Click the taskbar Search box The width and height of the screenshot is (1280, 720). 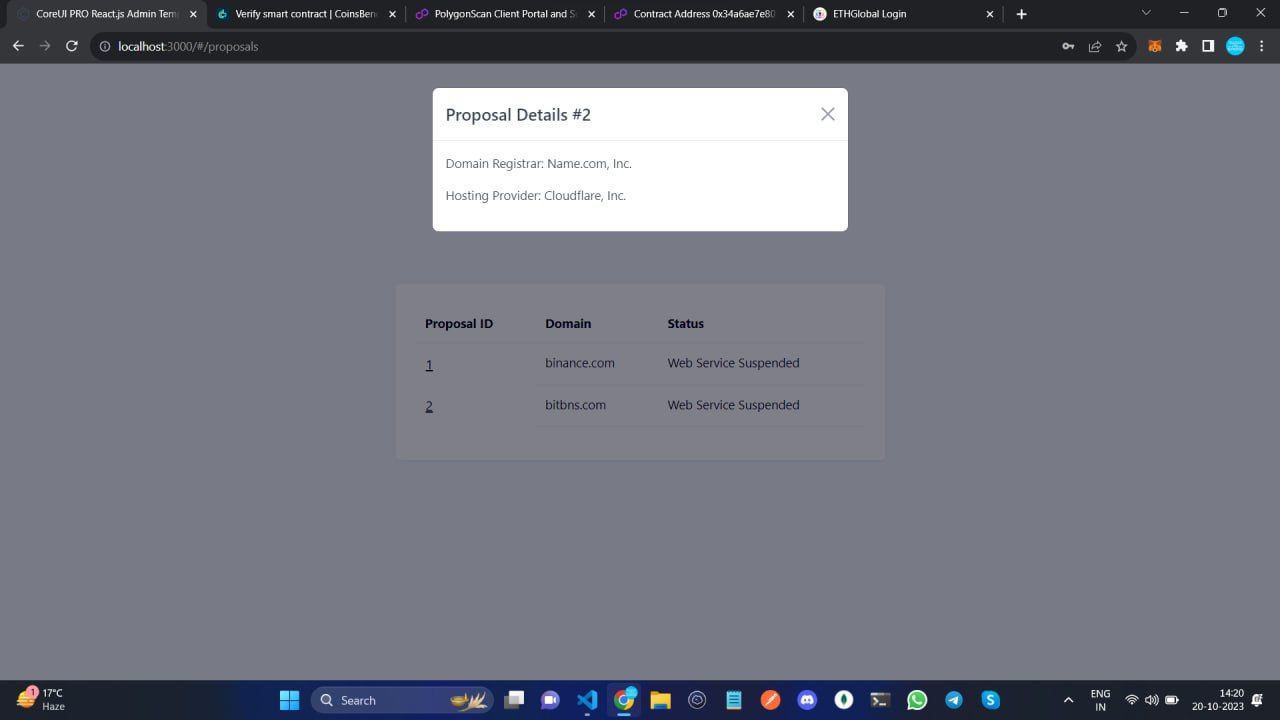click(x=402, y=700)
